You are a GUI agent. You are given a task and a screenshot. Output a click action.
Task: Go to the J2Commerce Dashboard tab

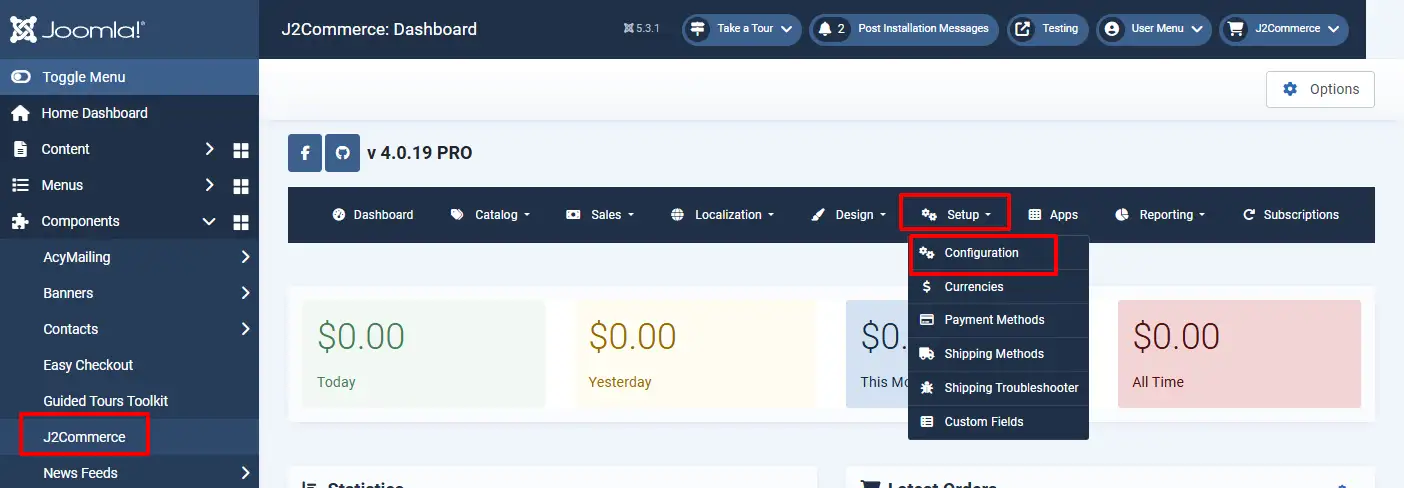click(372, 215)
